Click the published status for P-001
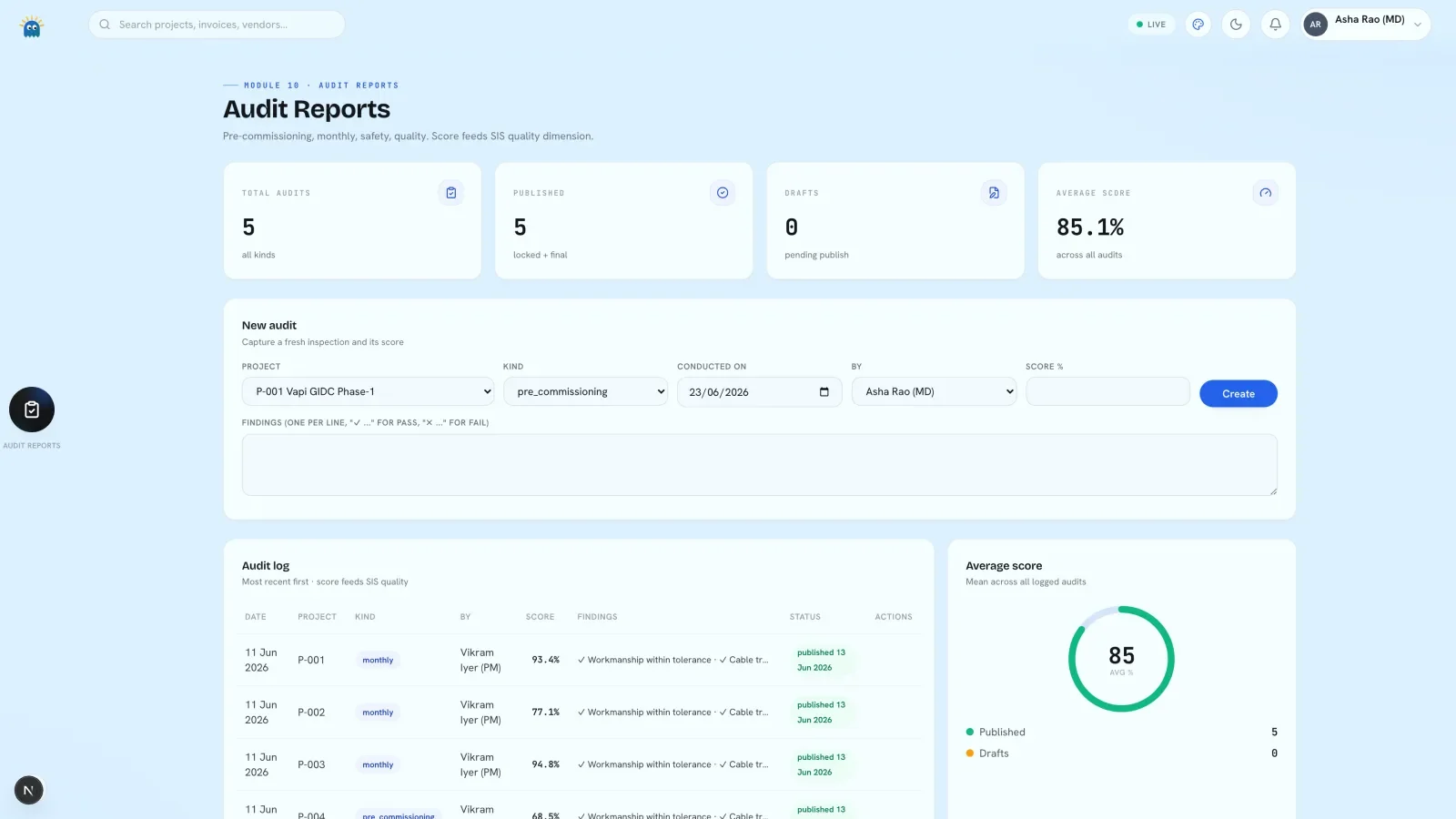The width and height of the screenshot is (1456, 819). 822,661
